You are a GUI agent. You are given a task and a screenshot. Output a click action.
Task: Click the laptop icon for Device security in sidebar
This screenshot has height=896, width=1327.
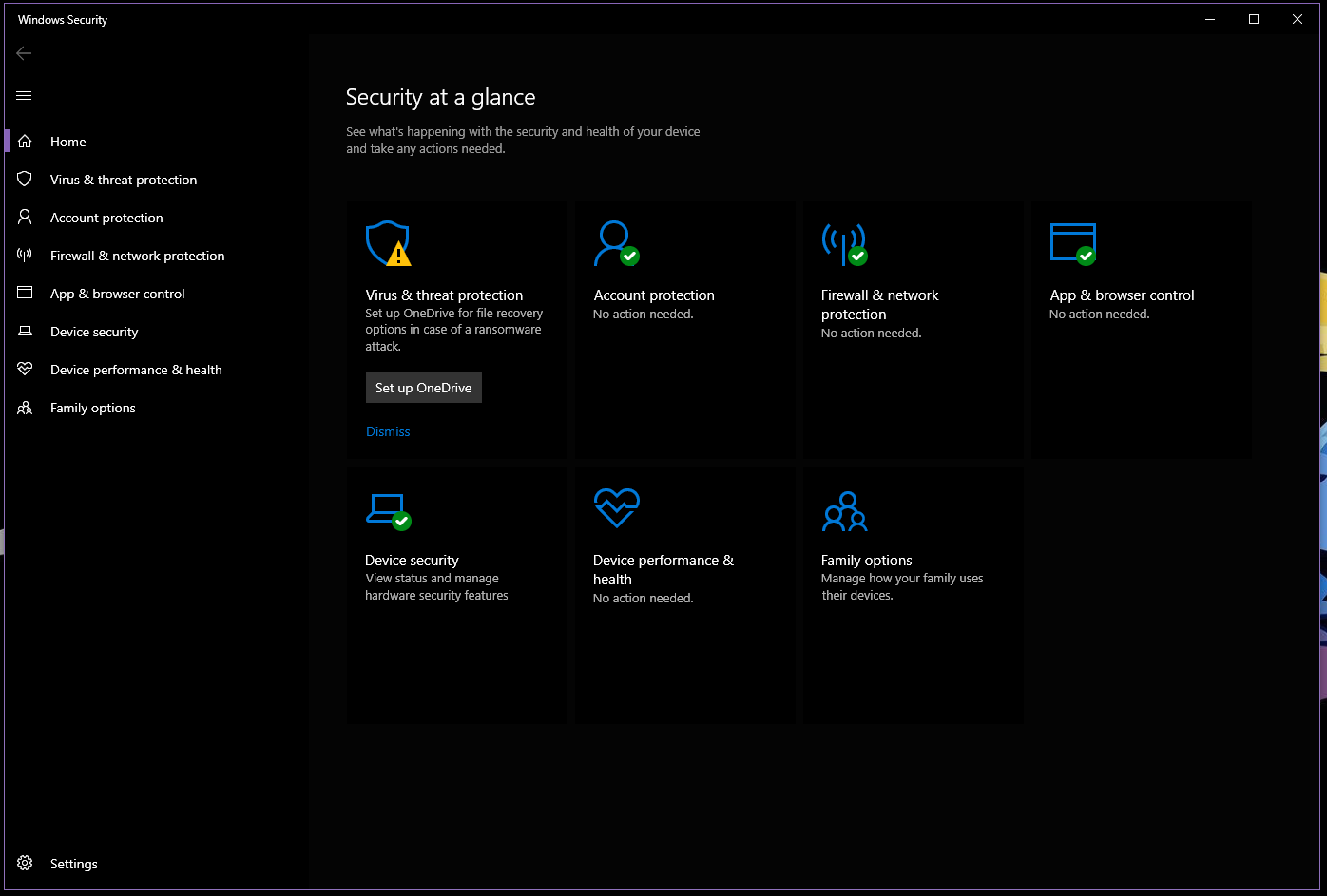[25, 332]
